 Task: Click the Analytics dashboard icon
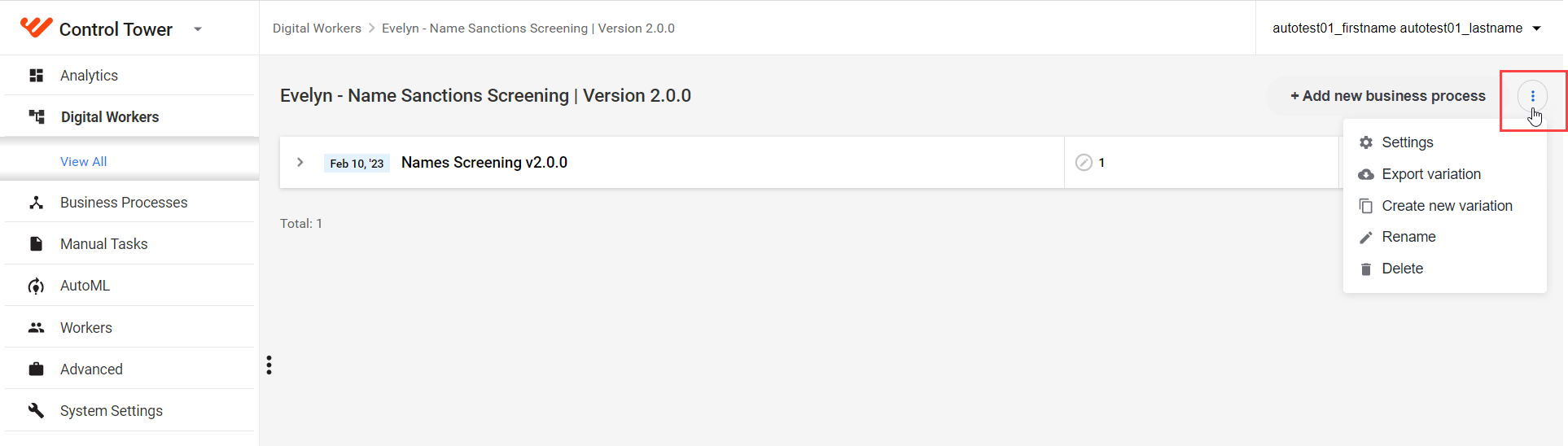point(36,76)
